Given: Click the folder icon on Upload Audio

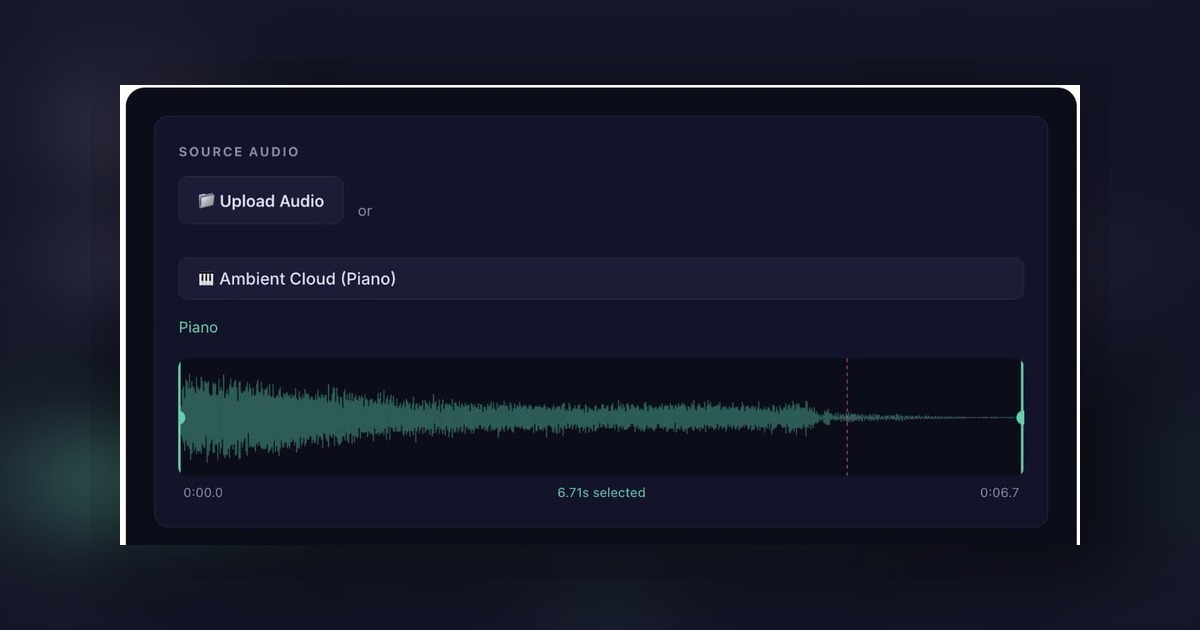Looking at the screenshot, I should coord(206,201).
